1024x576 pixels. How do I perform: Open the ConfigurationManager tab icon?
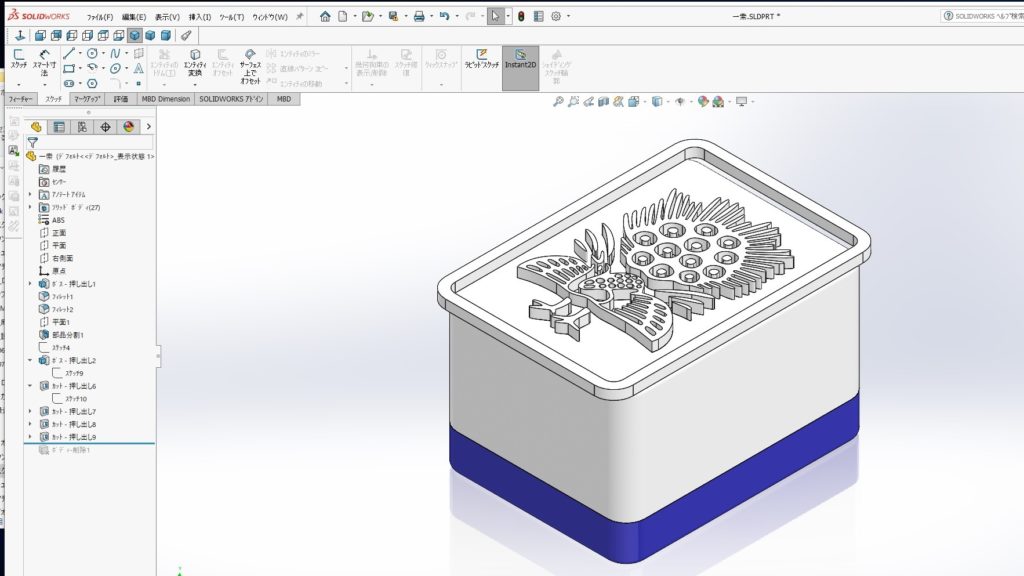tap(82, 127)
